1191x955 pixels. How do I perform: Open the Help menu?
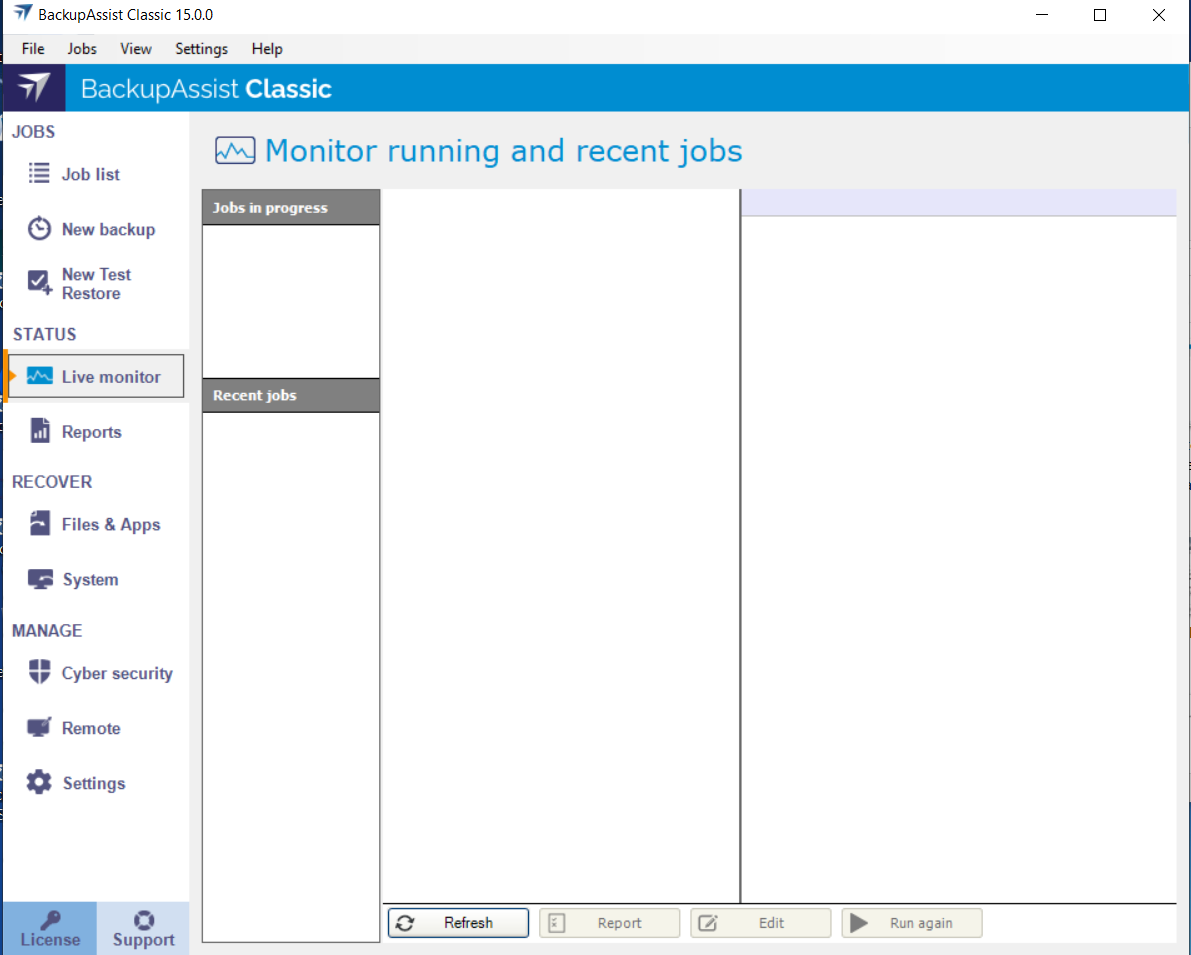[x=267, y=49]
